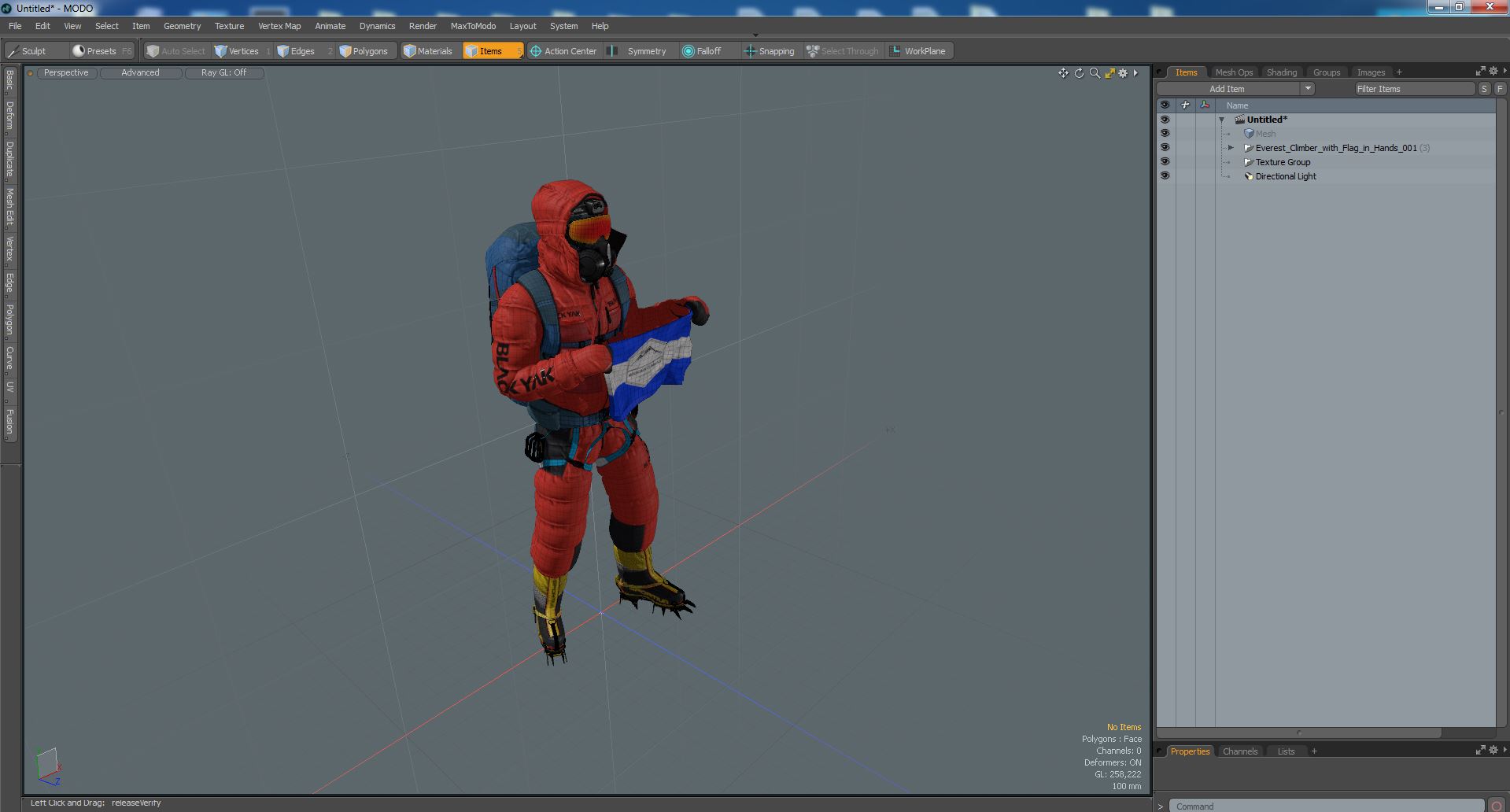Collapse the Untitled scene tree

pyautogui.click(x=1222, y=120)
